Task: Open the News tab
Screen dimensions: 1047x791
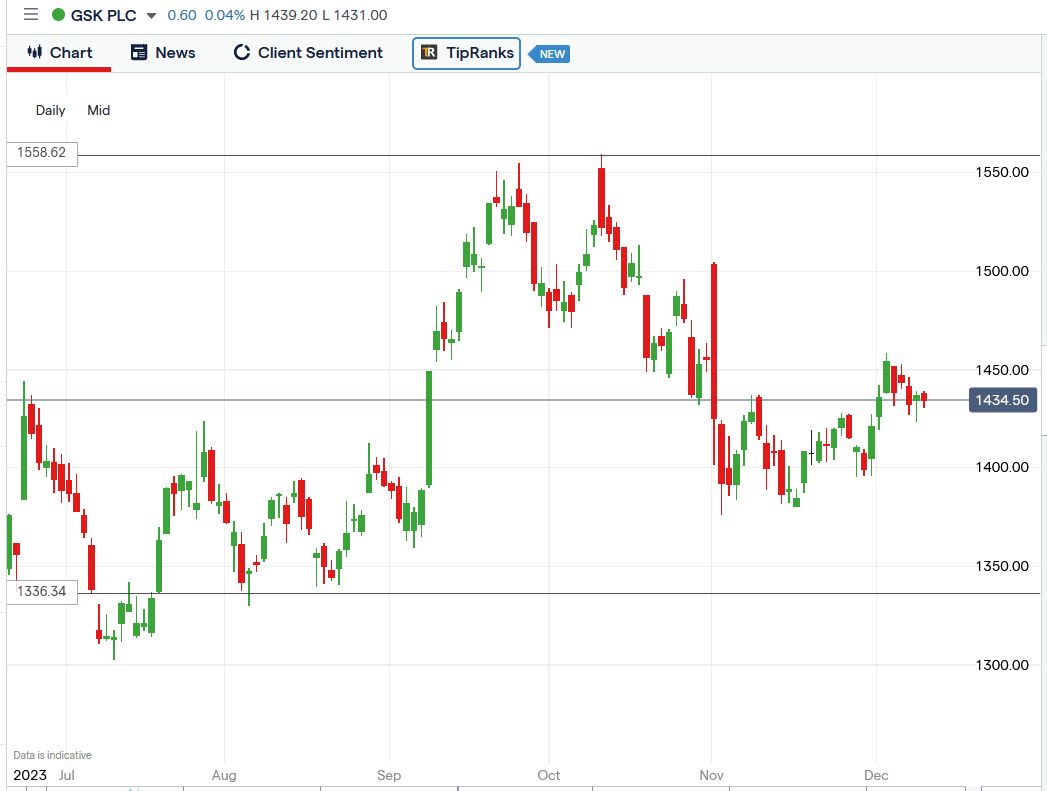Action: click(x=163, y=53)
